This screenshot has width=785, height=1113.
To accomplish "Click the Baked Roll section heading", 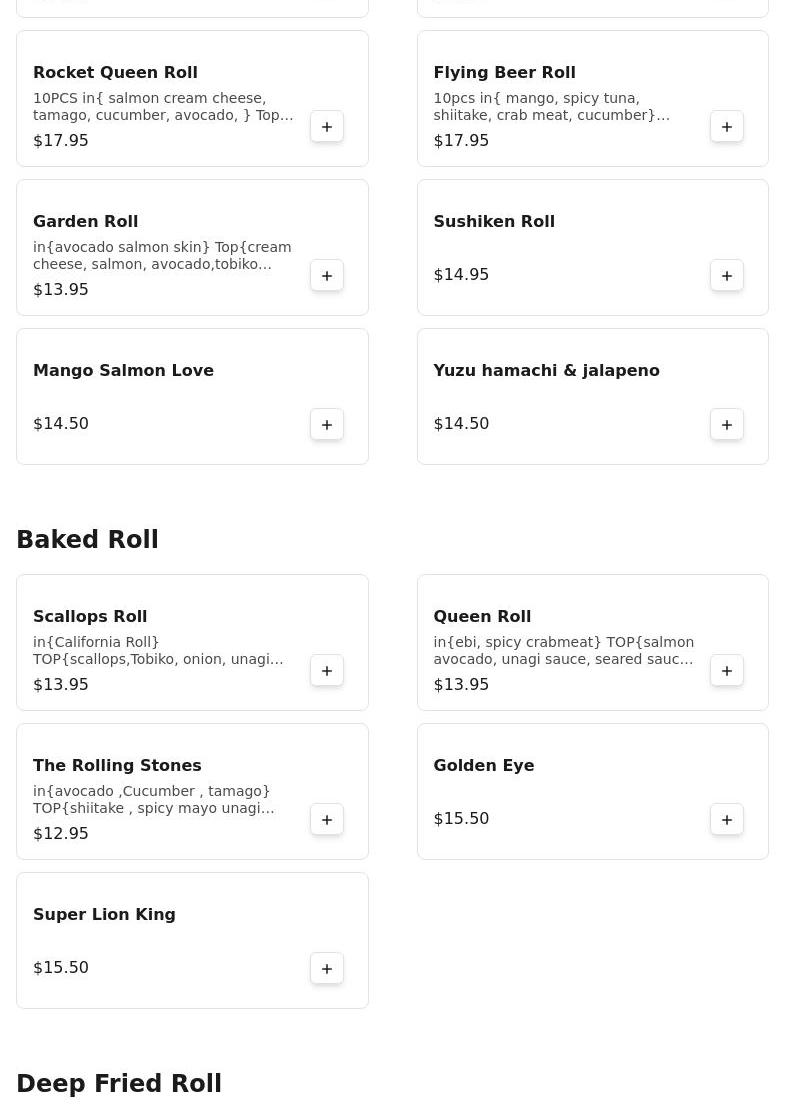I will pyautogui.click(x=87, y=540).
